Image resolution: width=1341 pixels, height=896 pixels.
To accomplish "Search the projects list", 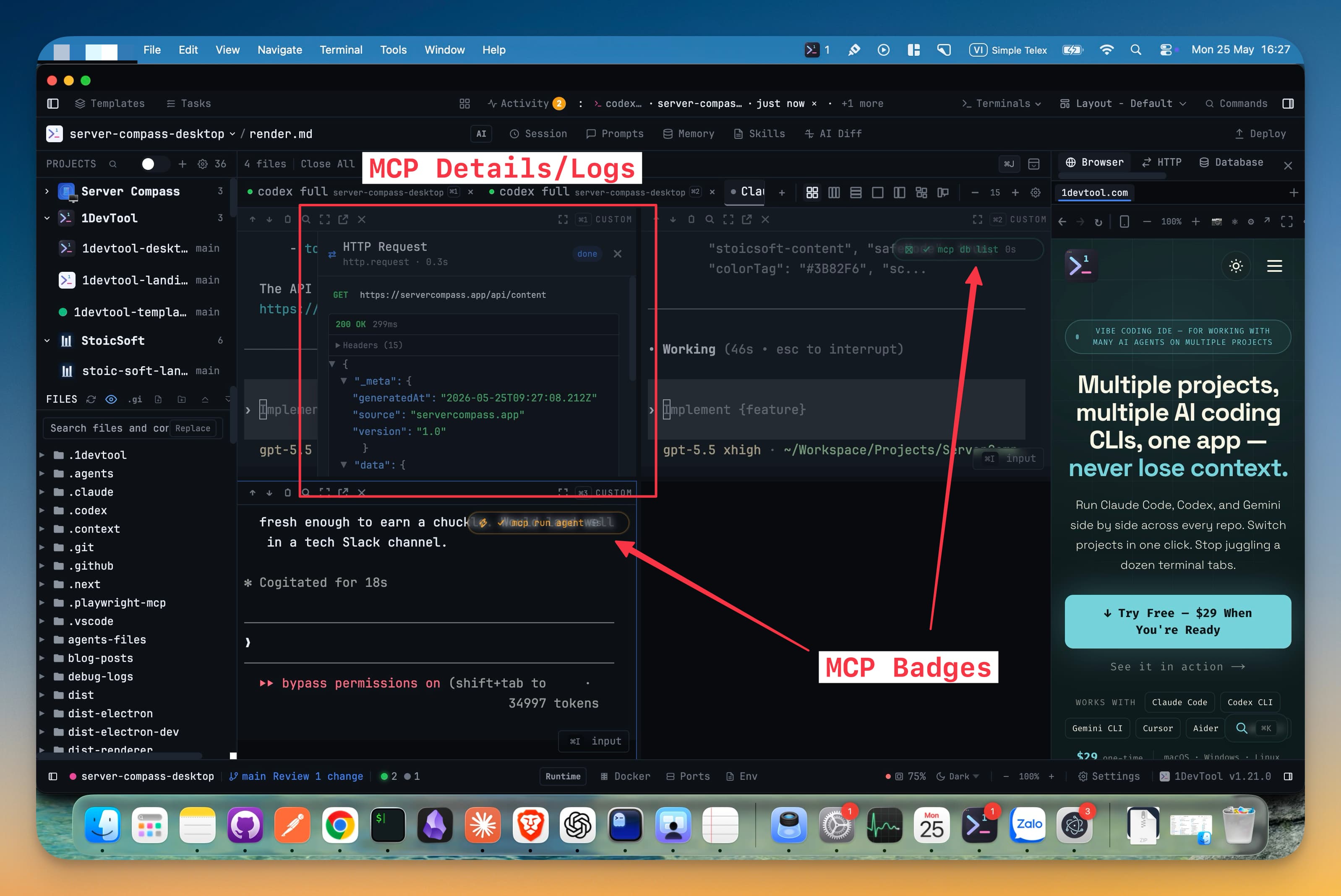I will click(112, 164).
